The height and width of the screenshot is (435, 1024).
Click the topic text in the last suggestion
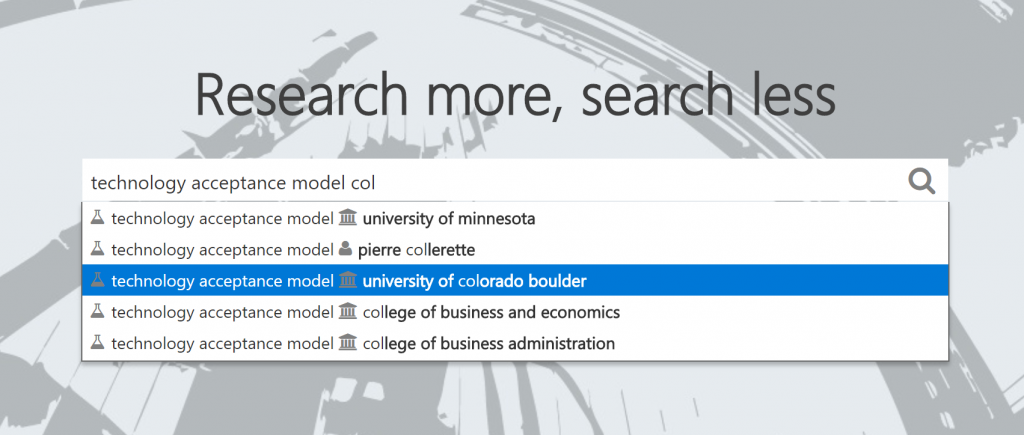tap(222, 344)
